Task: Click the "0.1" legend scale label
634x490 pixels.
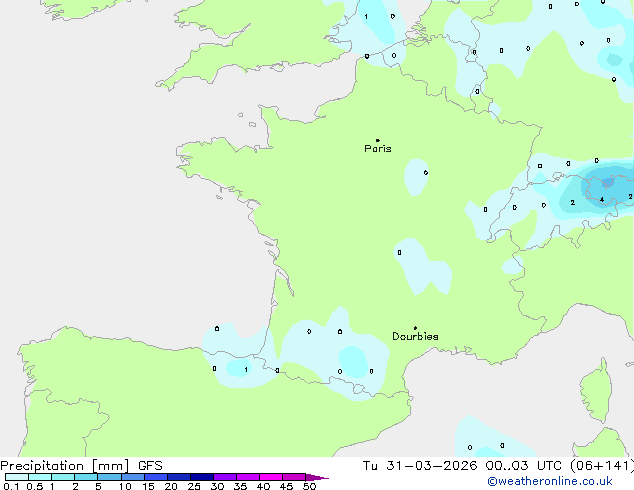Action: 11,486
